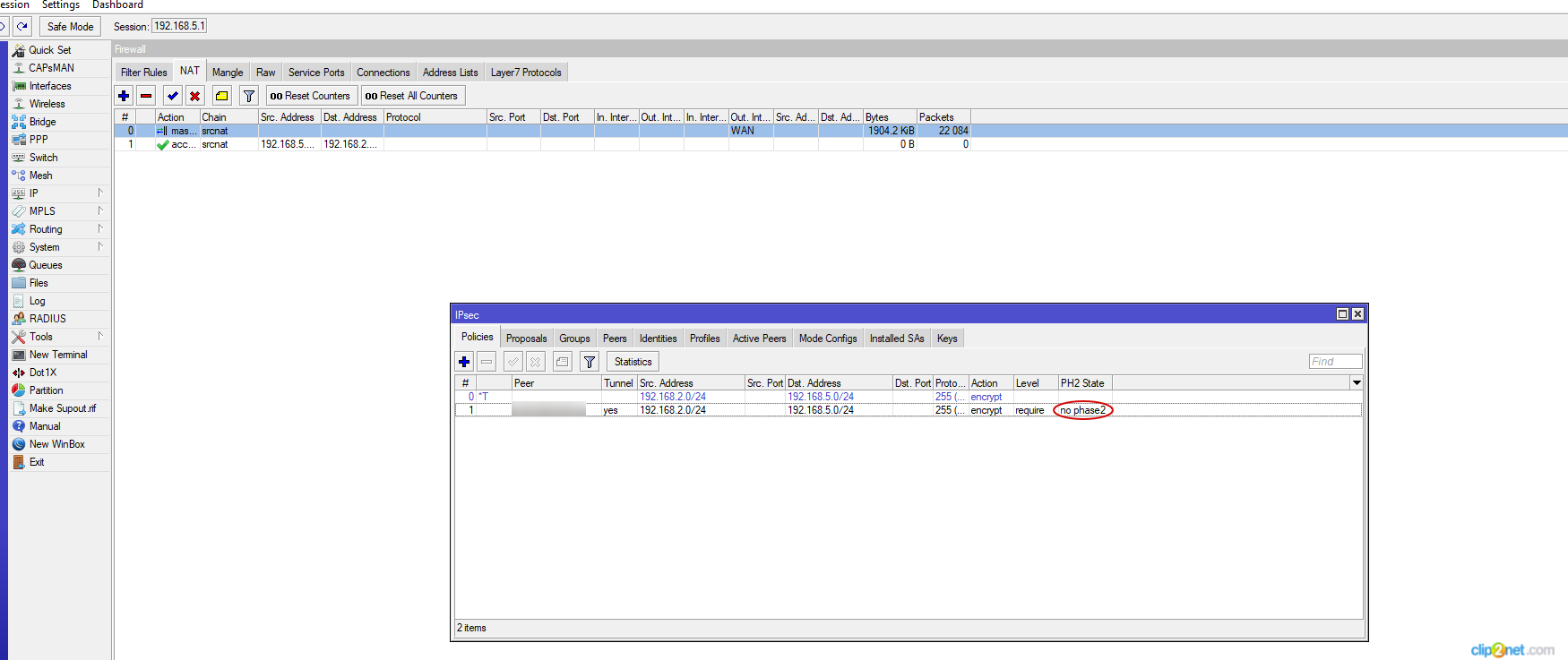This screenshot has height=660, width=1568.
Task: Open Address Lists tab
Action: pos(450,73)
